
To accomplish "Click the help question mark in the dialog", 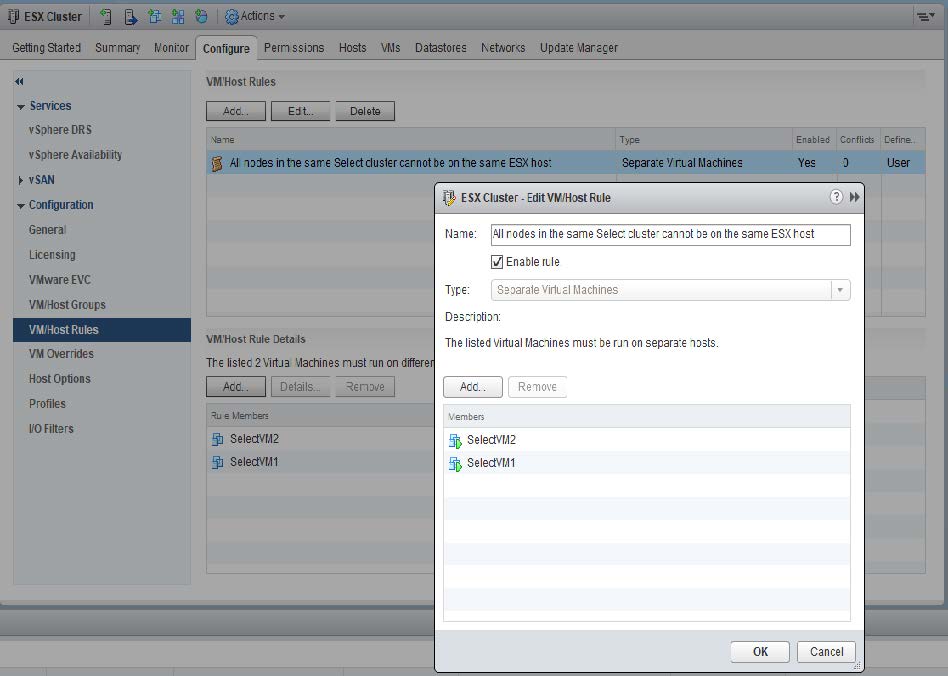I will click(x=838, y=197).
